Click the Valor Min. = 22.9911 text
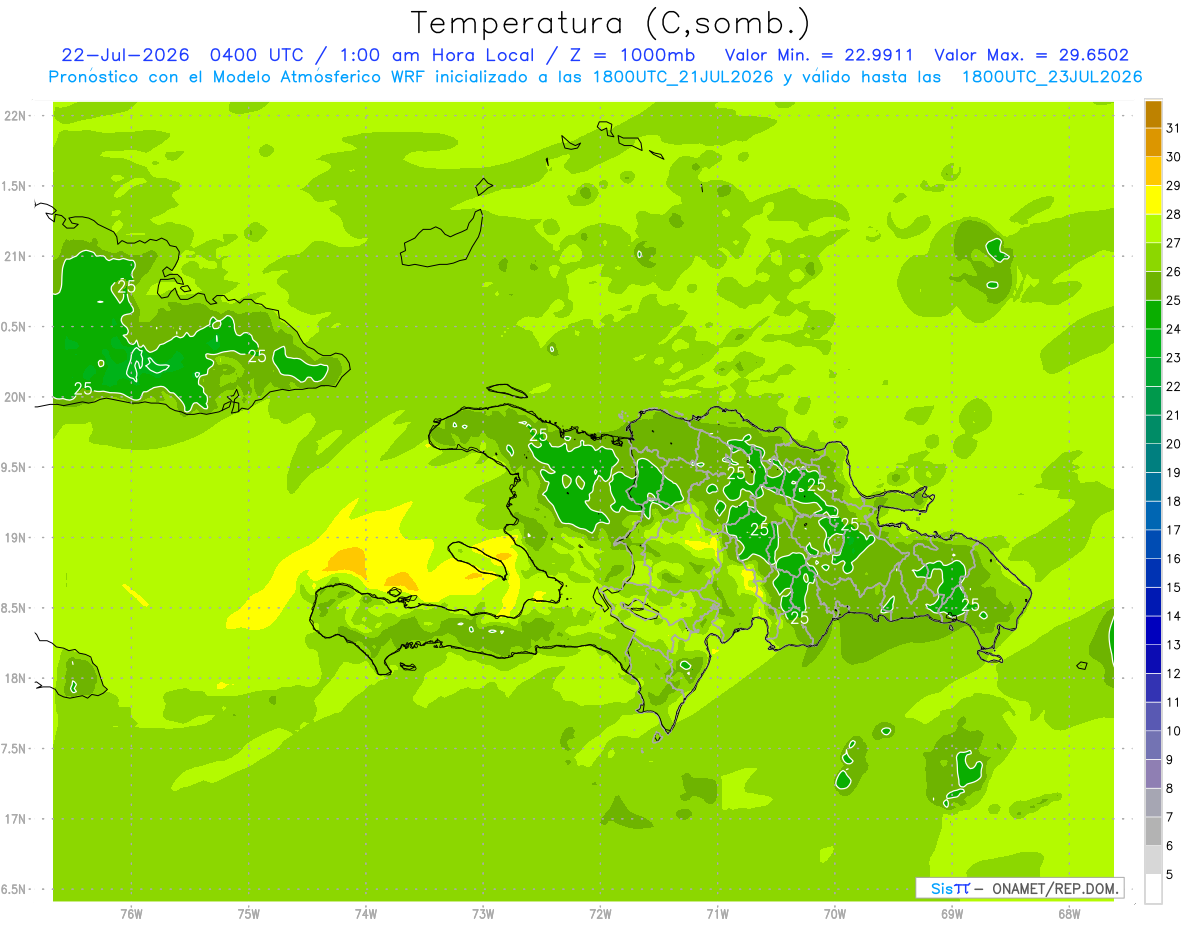 822,56
